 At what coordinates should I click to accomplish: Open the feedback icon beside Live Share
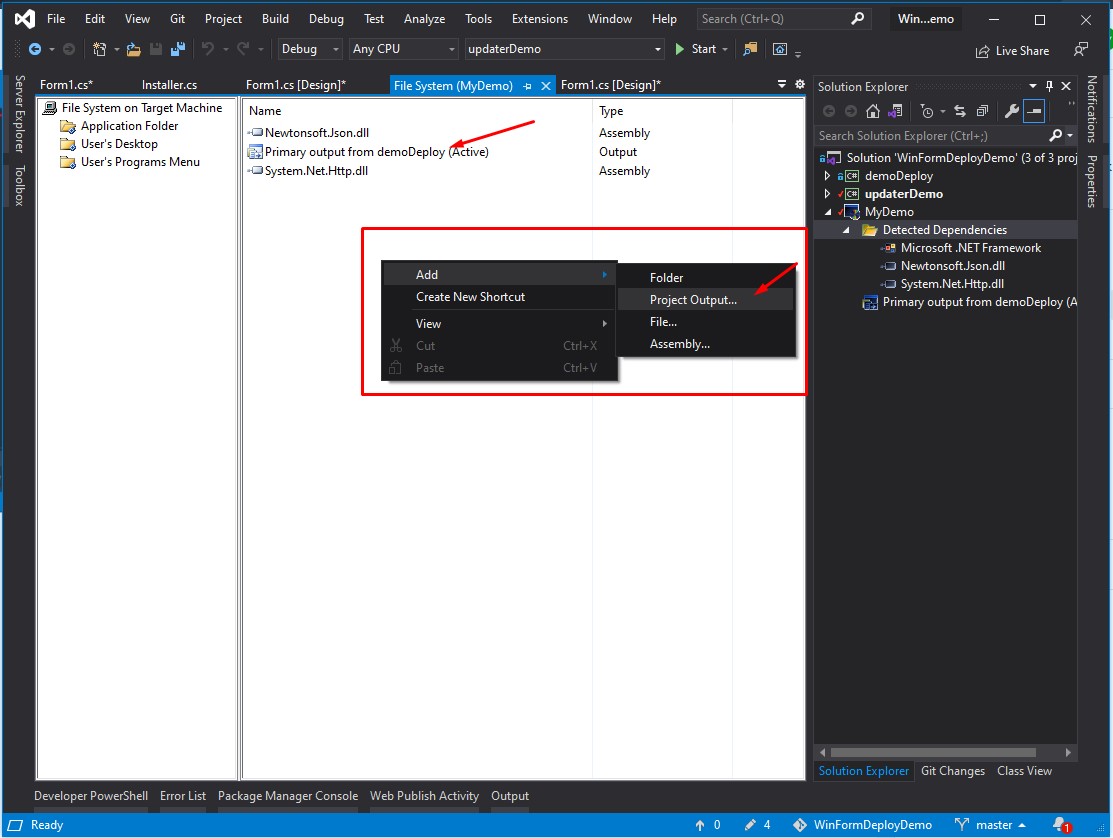click(1080, 49)
